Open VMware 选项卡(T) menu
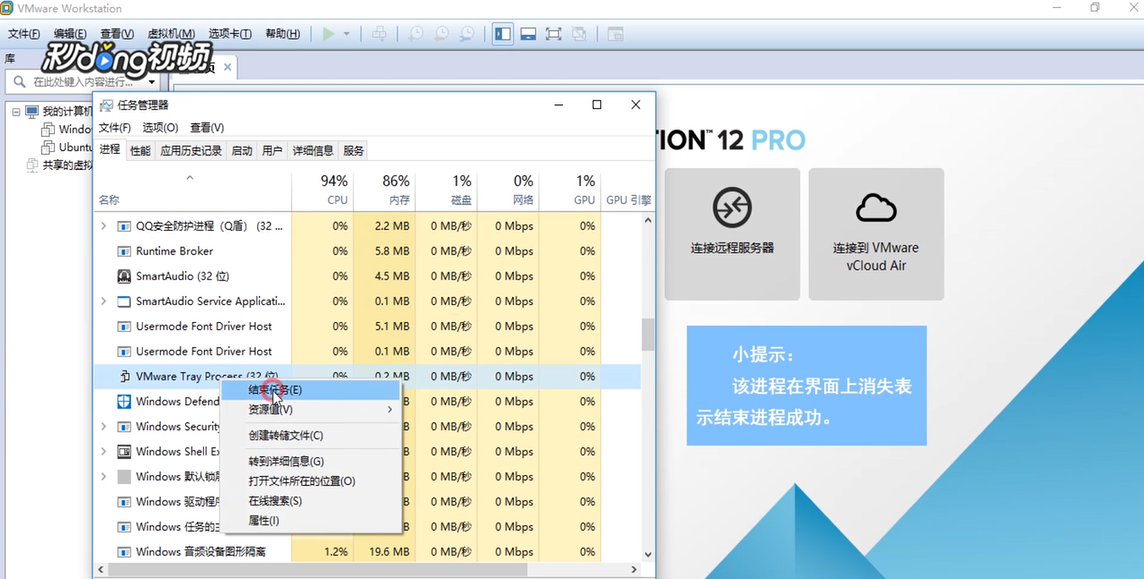The height and width of the screenshot is (579, 1144). [230, 34]
